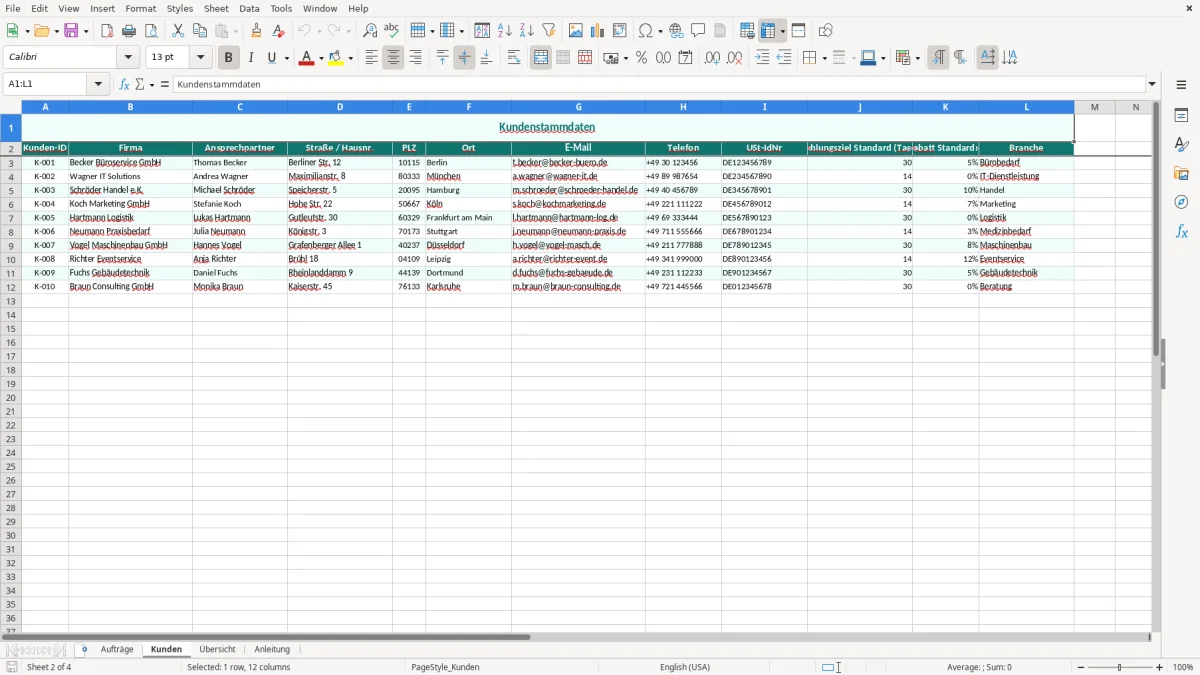The image size is (1200, 675).
Task: Run the Spelling check icon
Action: click(x=392, y=31)
